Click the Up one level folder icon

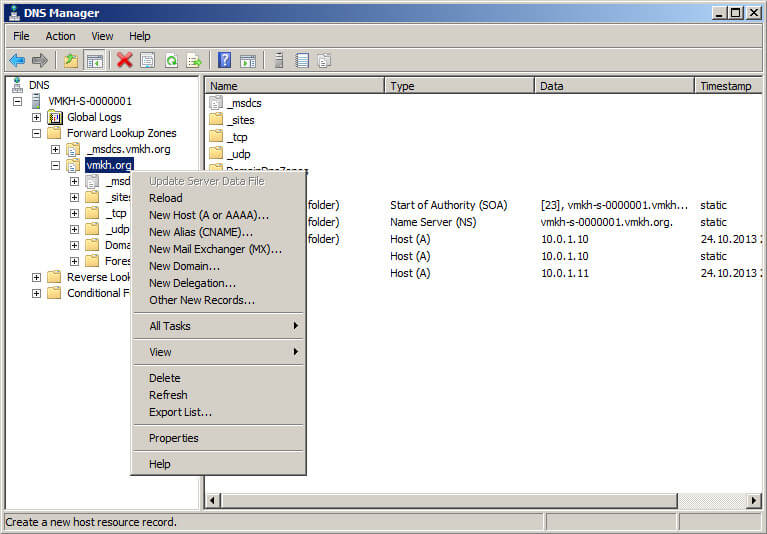(x=71, y=61)
